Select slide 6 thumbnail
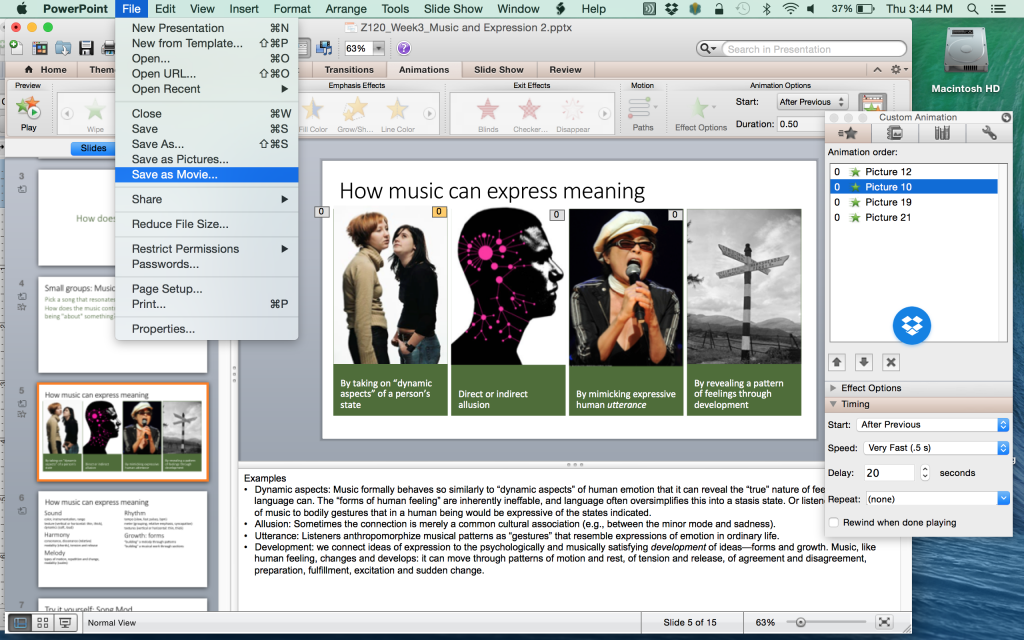1024x640 pixels. (x=123, y=539)
